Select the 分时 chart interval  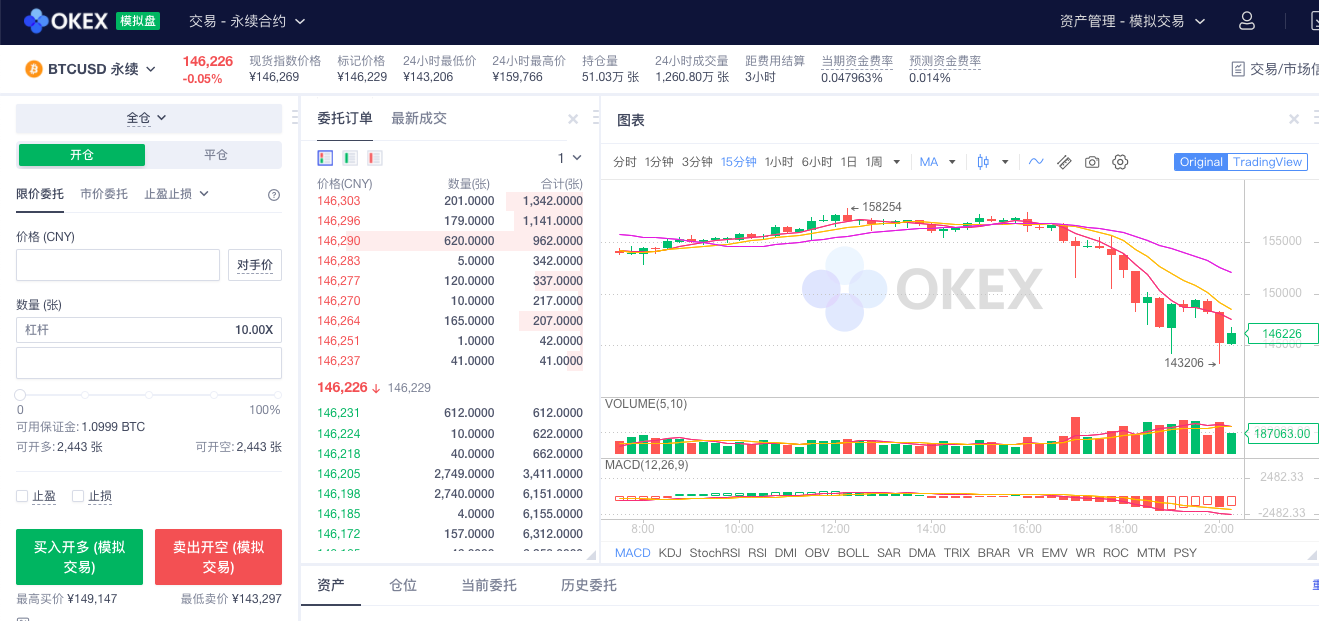(x=624, y=162)
